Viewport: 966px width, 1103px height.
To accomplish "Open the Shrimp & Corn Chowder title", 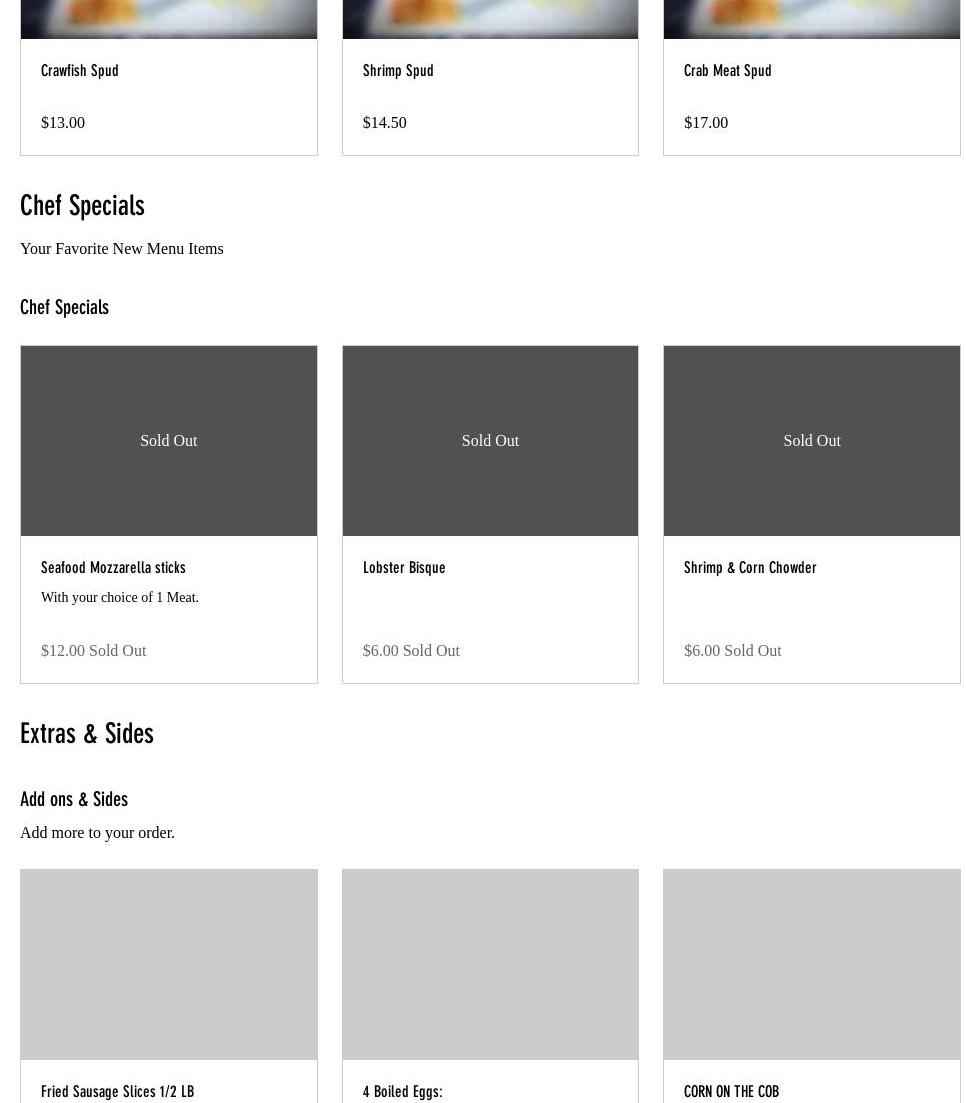I will tap(750, 568).
